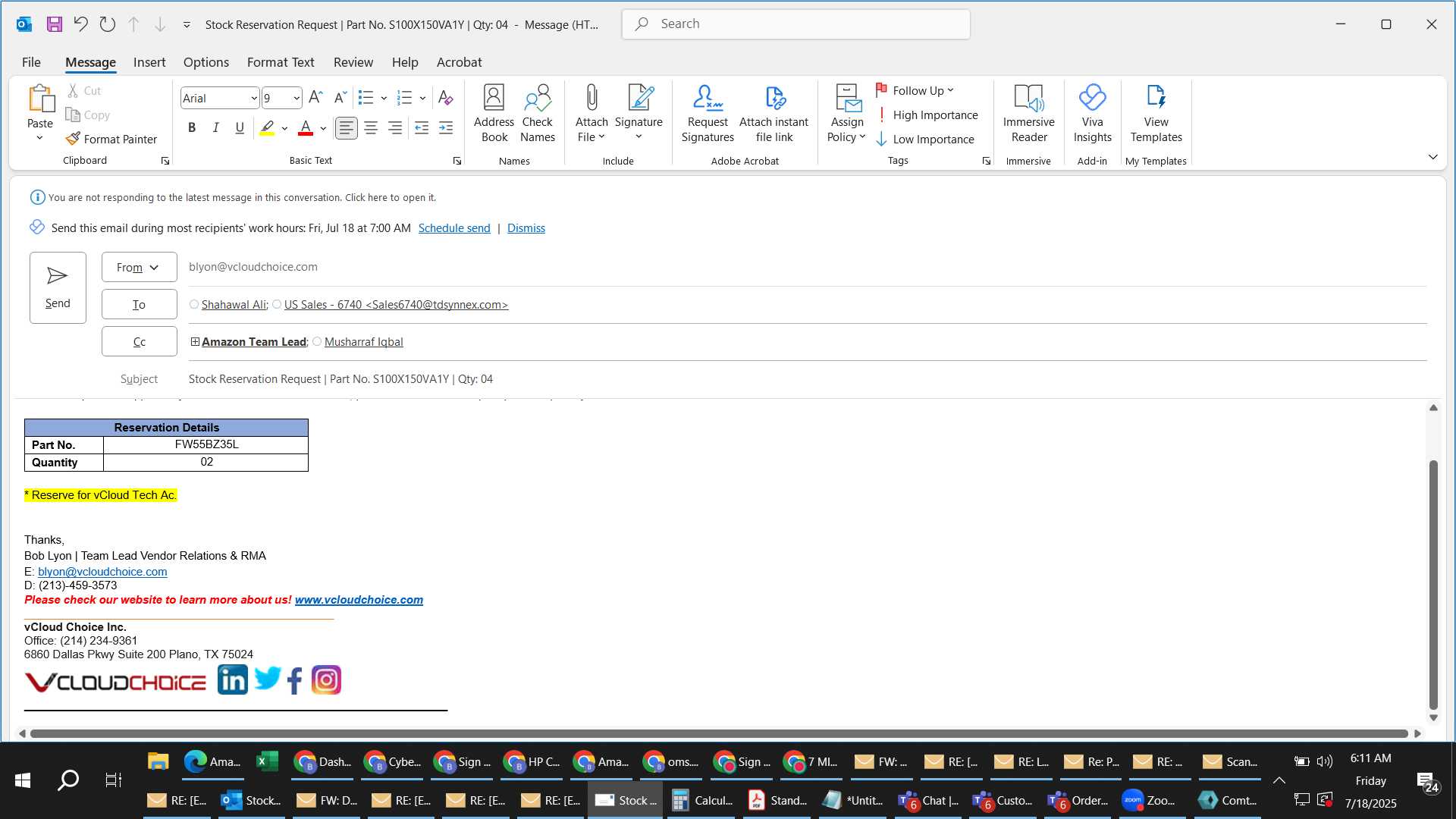Collapse the ribbon with the chevron

coord(1432,157)
